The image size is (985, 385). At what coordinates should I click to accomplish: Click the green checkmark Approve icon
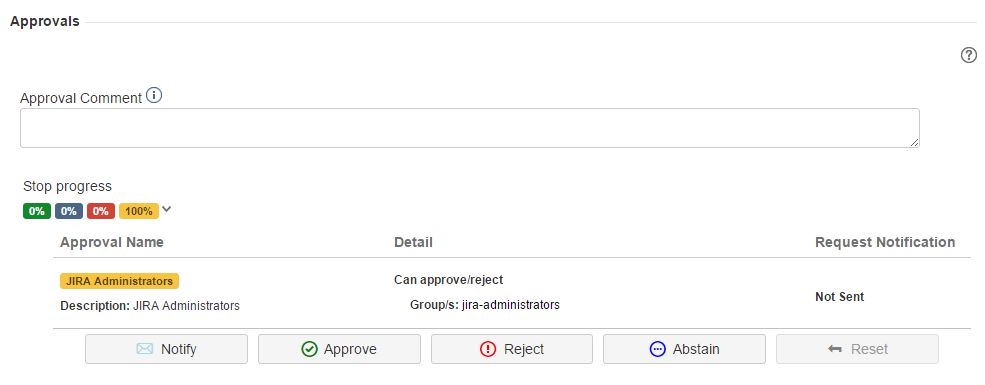(309, 349)
